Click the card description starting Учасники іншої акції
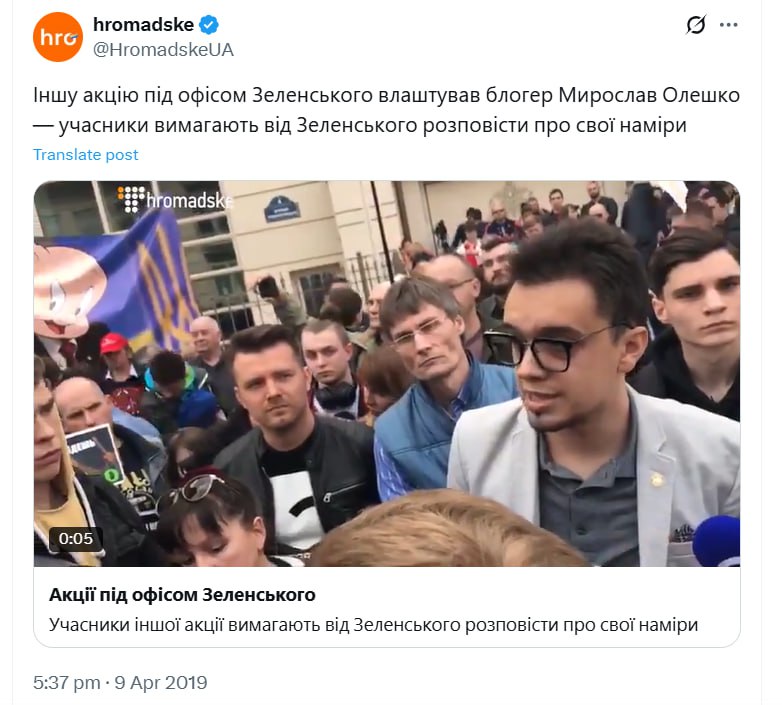The image size is (782, 705). pyautogui.click(x=373, y=624)
